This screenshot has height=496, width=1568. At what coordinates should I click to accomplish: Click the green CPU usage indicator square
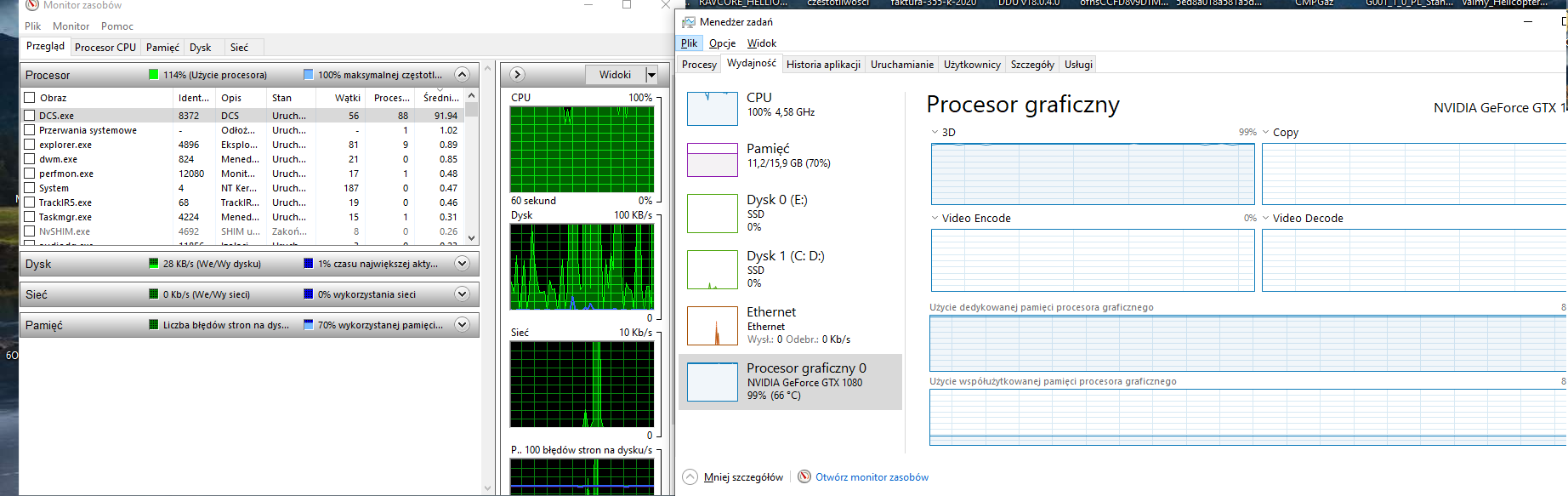point(153,75)
